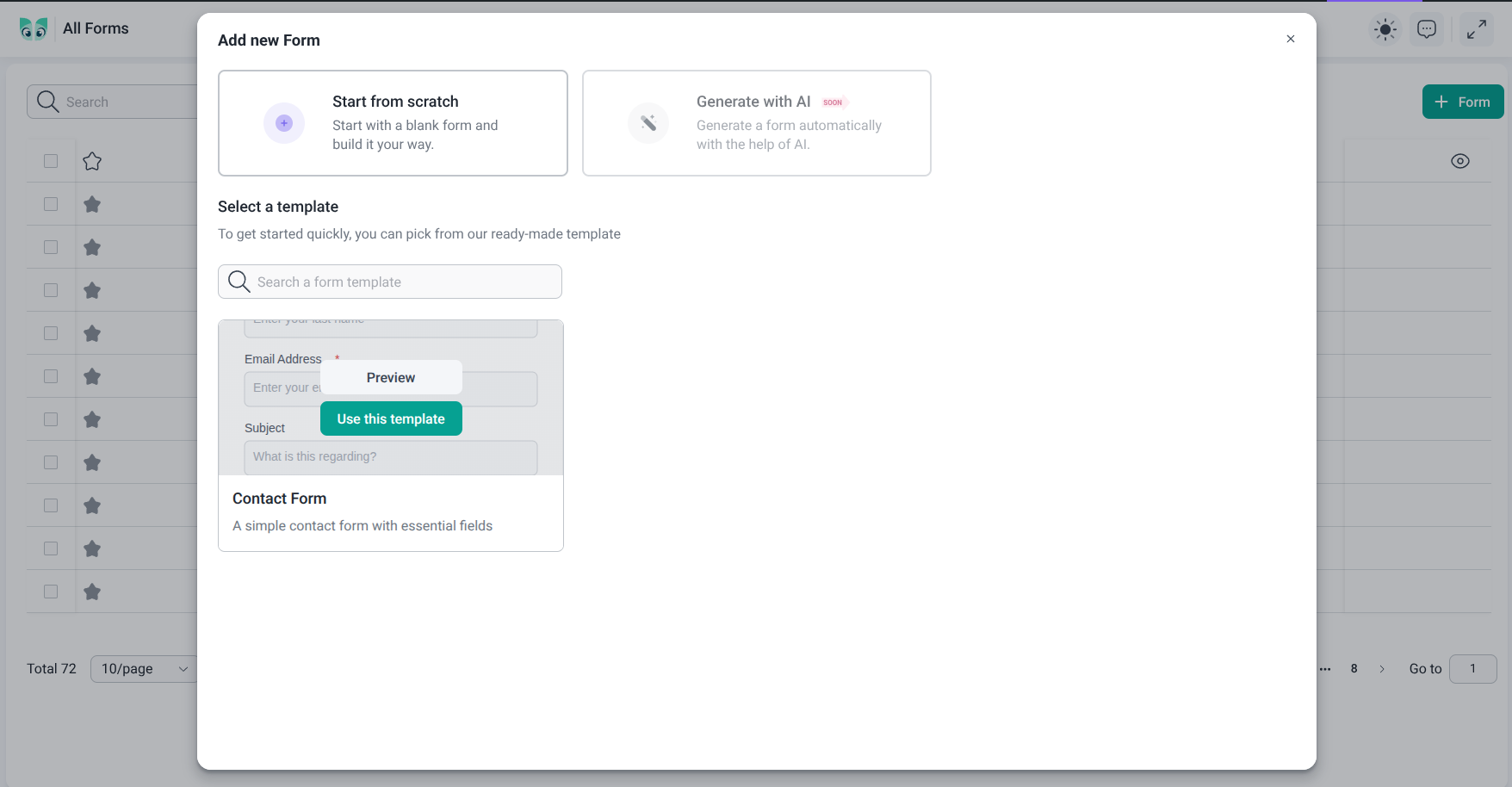This screenshot has height=787, width=1512.
Task: Go to next page chevron
Action: 1382,669
